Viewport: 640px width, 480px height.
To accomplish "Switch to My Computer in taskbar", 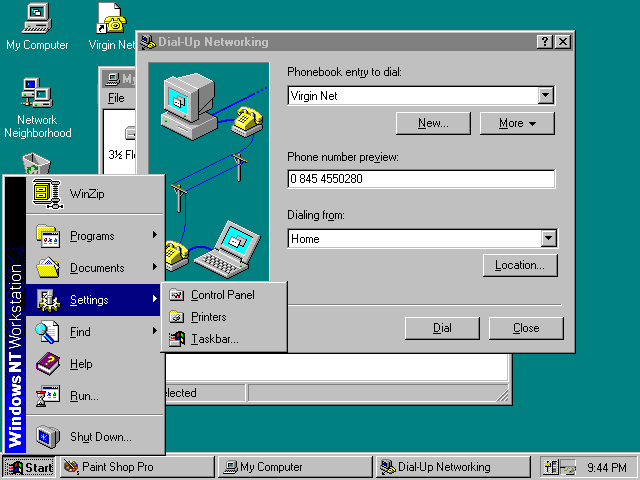I will click(295, 467).
